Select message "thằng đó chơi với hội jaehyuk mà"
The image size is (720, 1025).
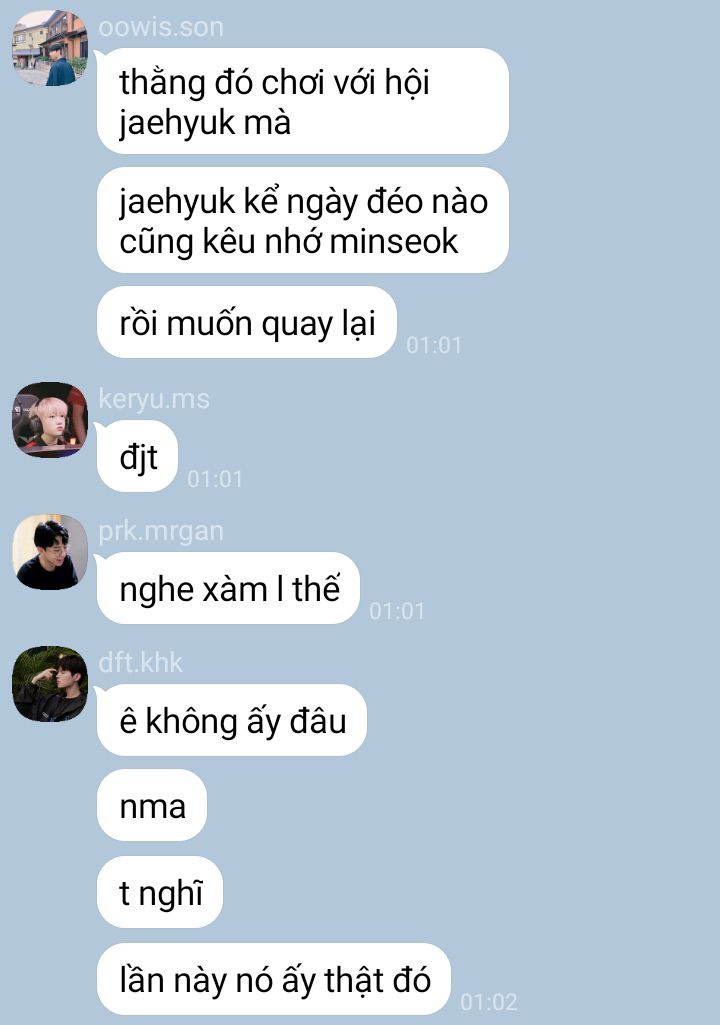click(303, 101)
